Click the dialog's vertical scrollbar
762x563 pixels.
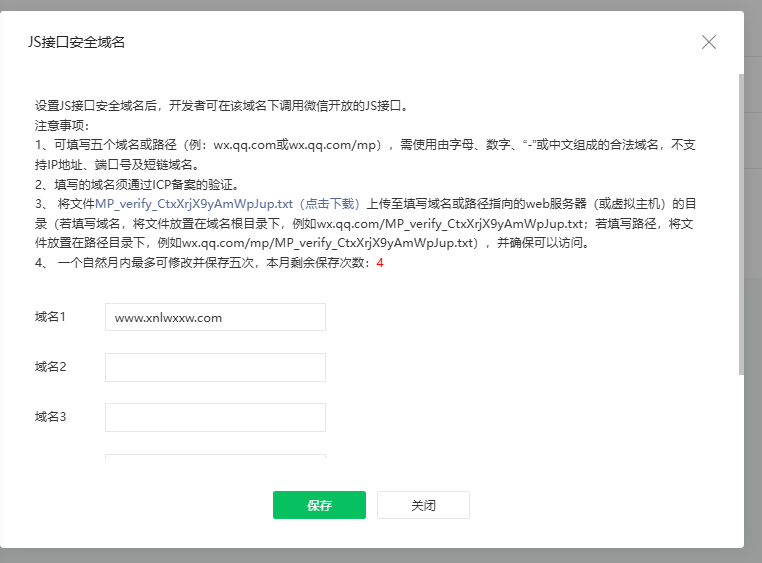point(741,224)
